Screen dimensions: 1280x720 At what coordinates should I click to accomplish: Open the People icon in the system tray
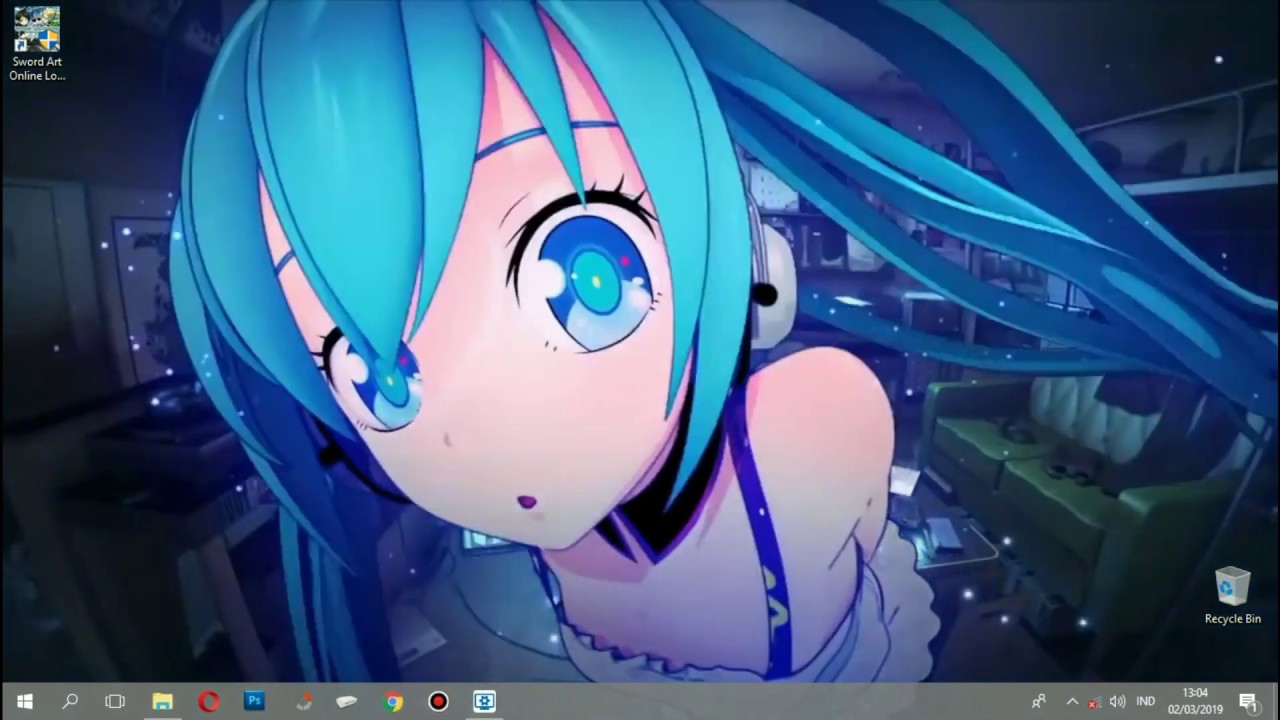pos(1039,701)
